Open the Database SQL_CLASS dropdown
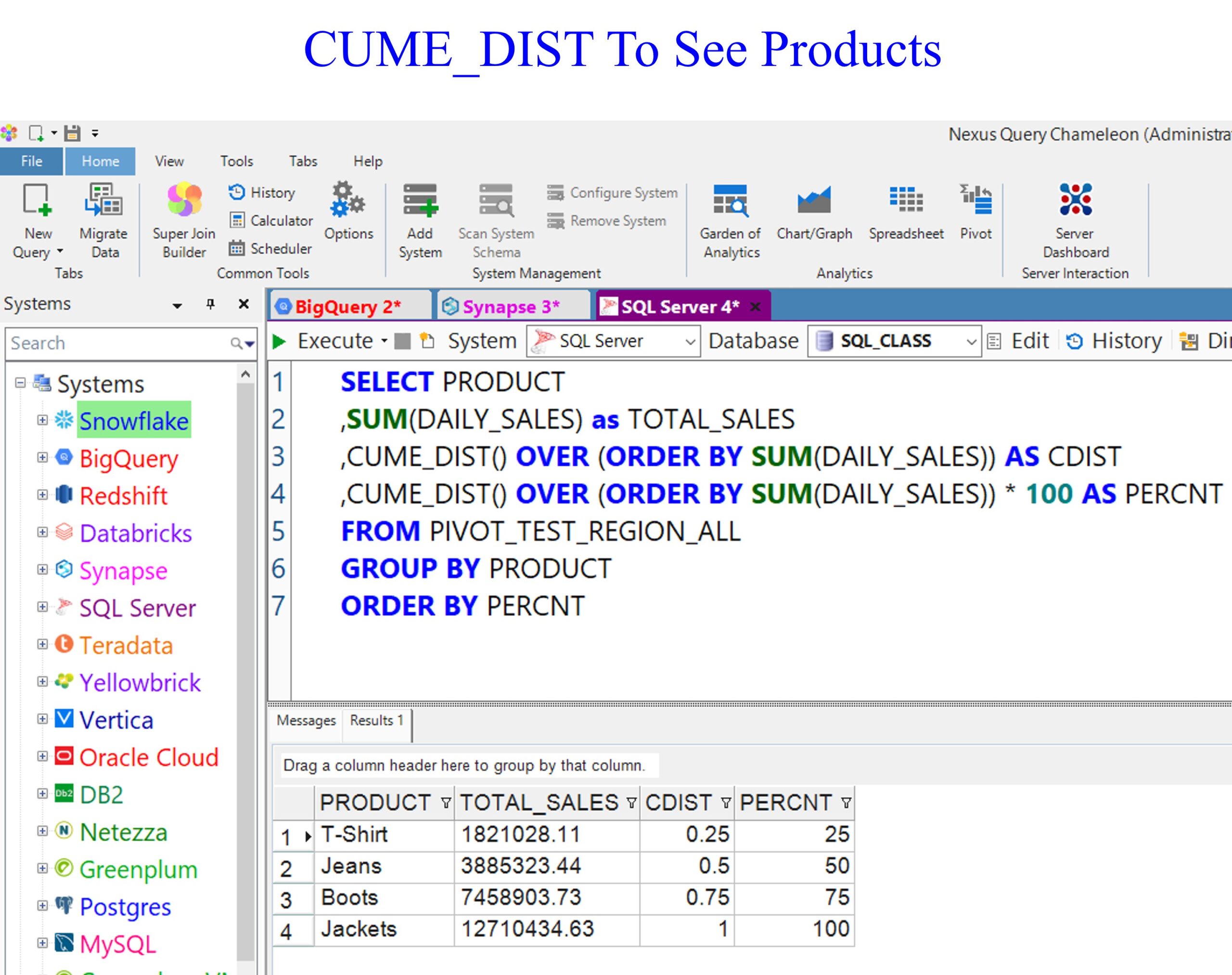1232x975 pixels. tap(971, 342)
